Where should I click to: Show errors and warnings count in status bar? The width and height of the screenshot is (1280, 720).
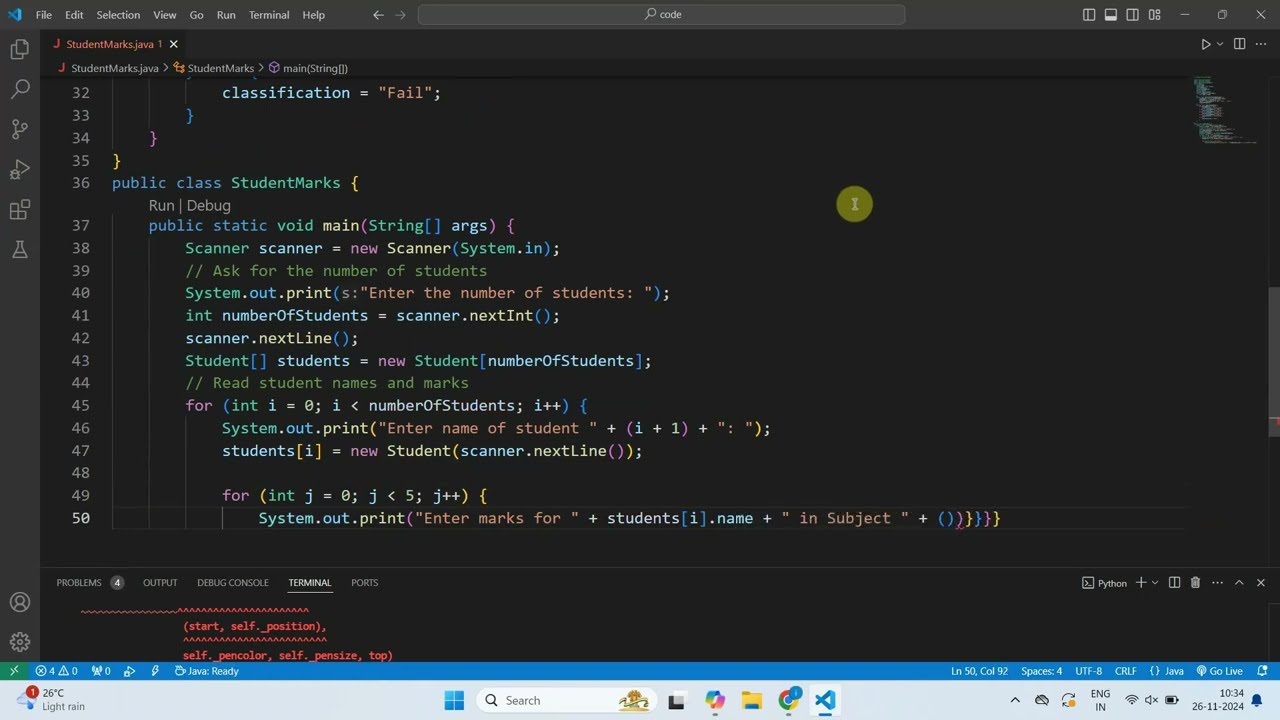57,671
